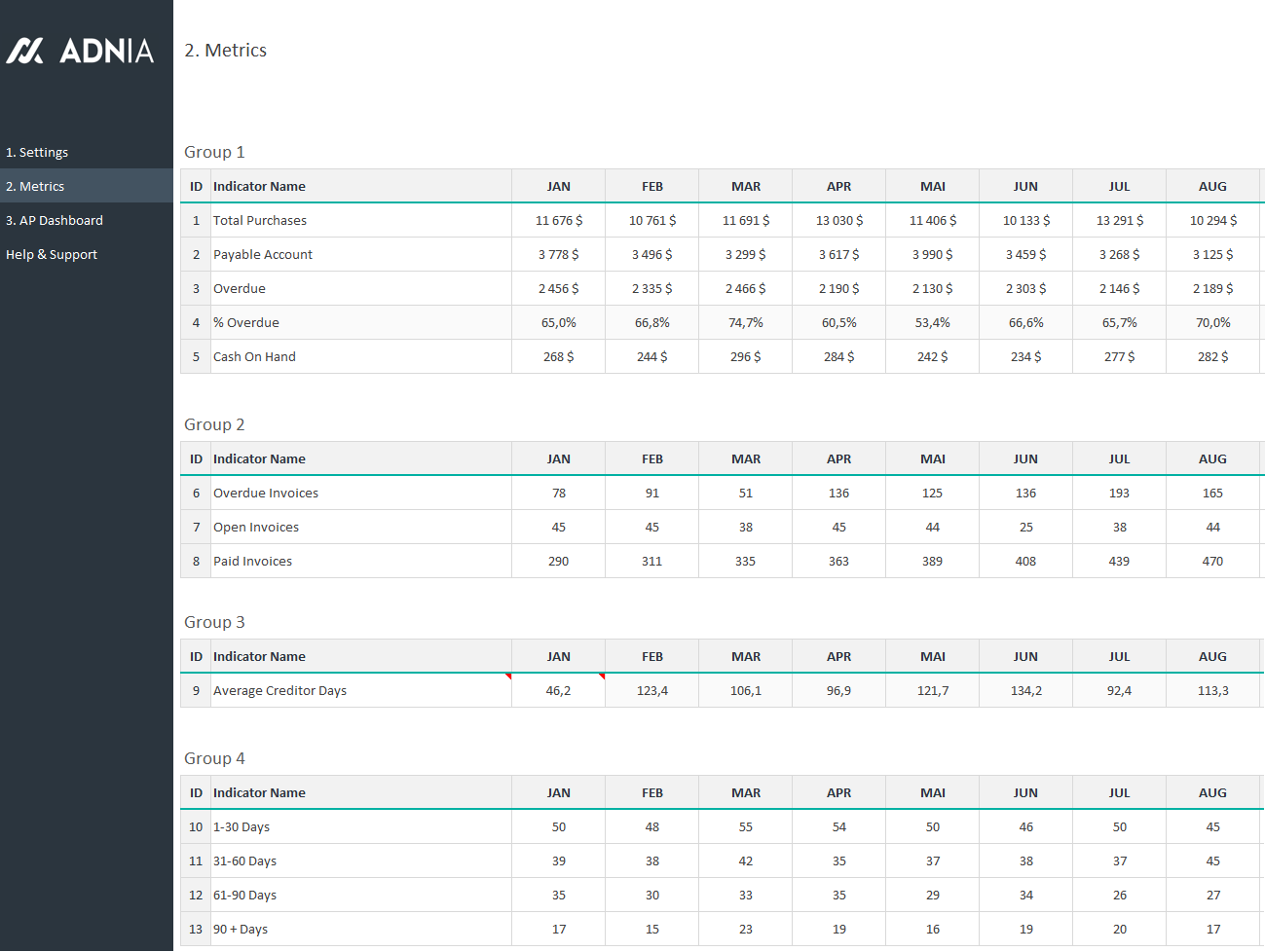Go to 3. AP Dashboard
1265x952 pixels.
pyautogui.click(x=55, y=221)
